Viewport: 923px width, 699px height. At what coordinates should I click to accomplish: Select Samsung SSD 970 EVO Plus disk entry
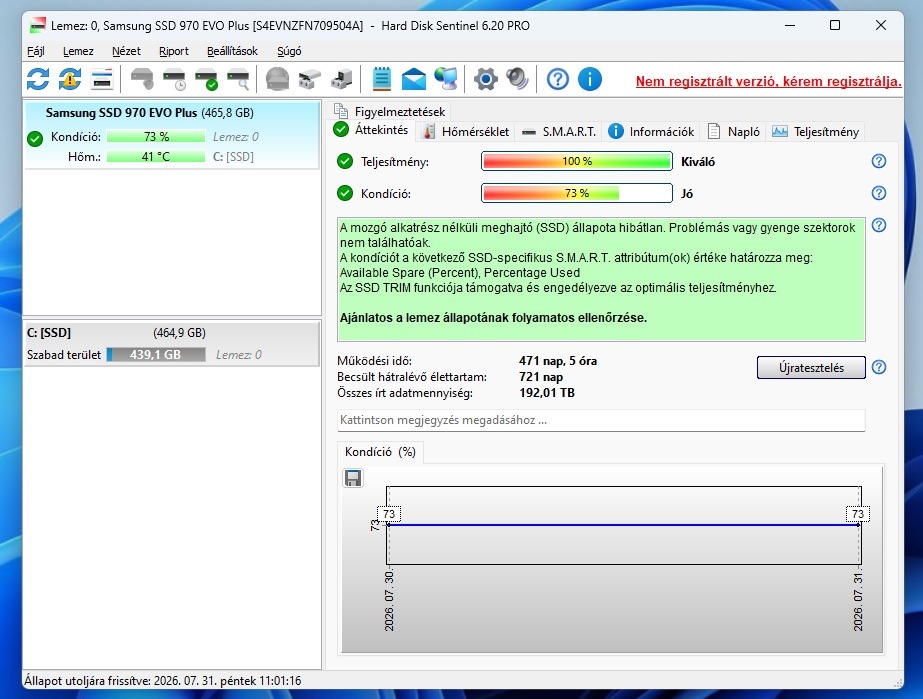(172, 135)
